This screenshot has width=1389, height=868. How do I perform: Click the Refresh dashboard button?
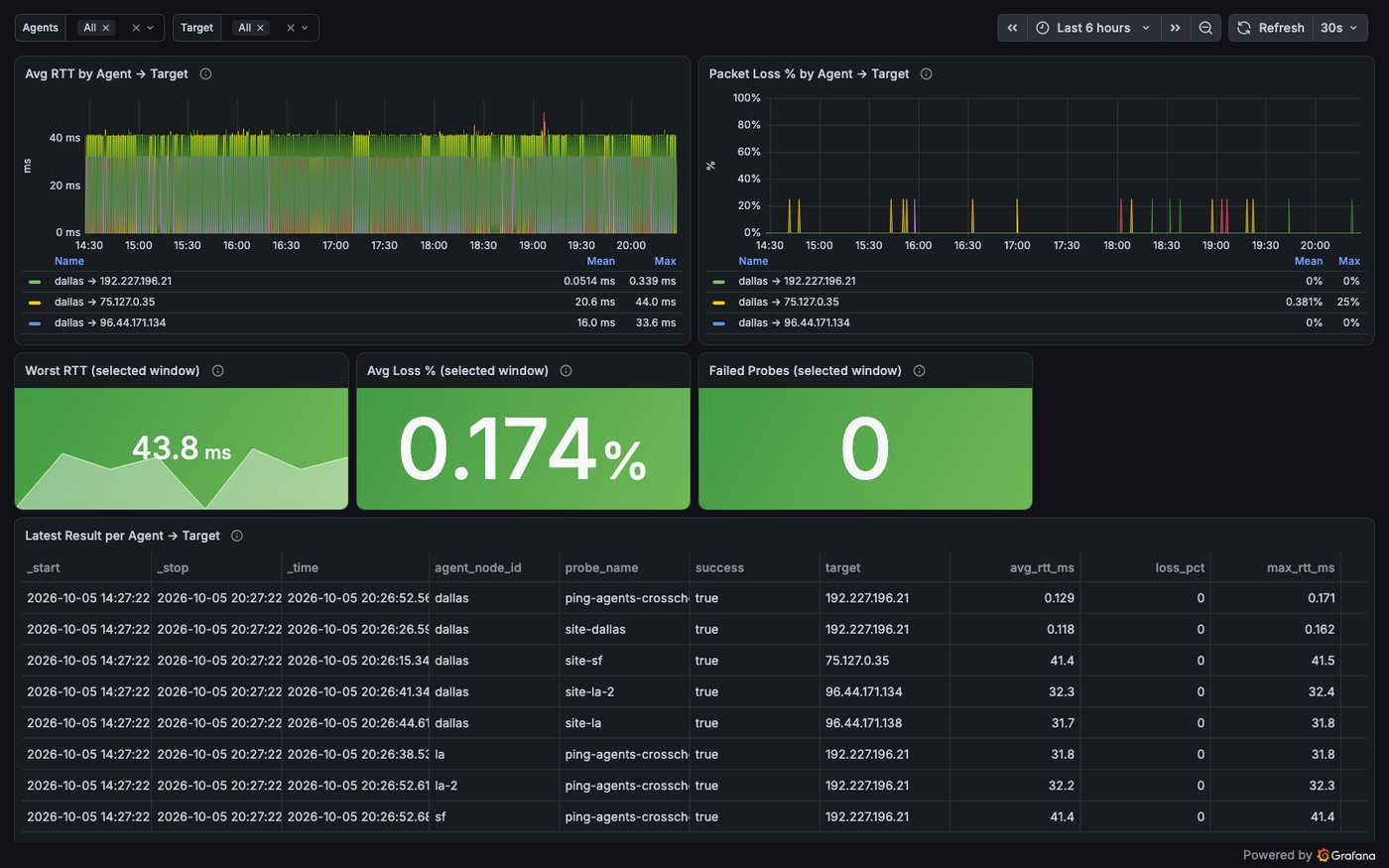(x=1271, y=28)
